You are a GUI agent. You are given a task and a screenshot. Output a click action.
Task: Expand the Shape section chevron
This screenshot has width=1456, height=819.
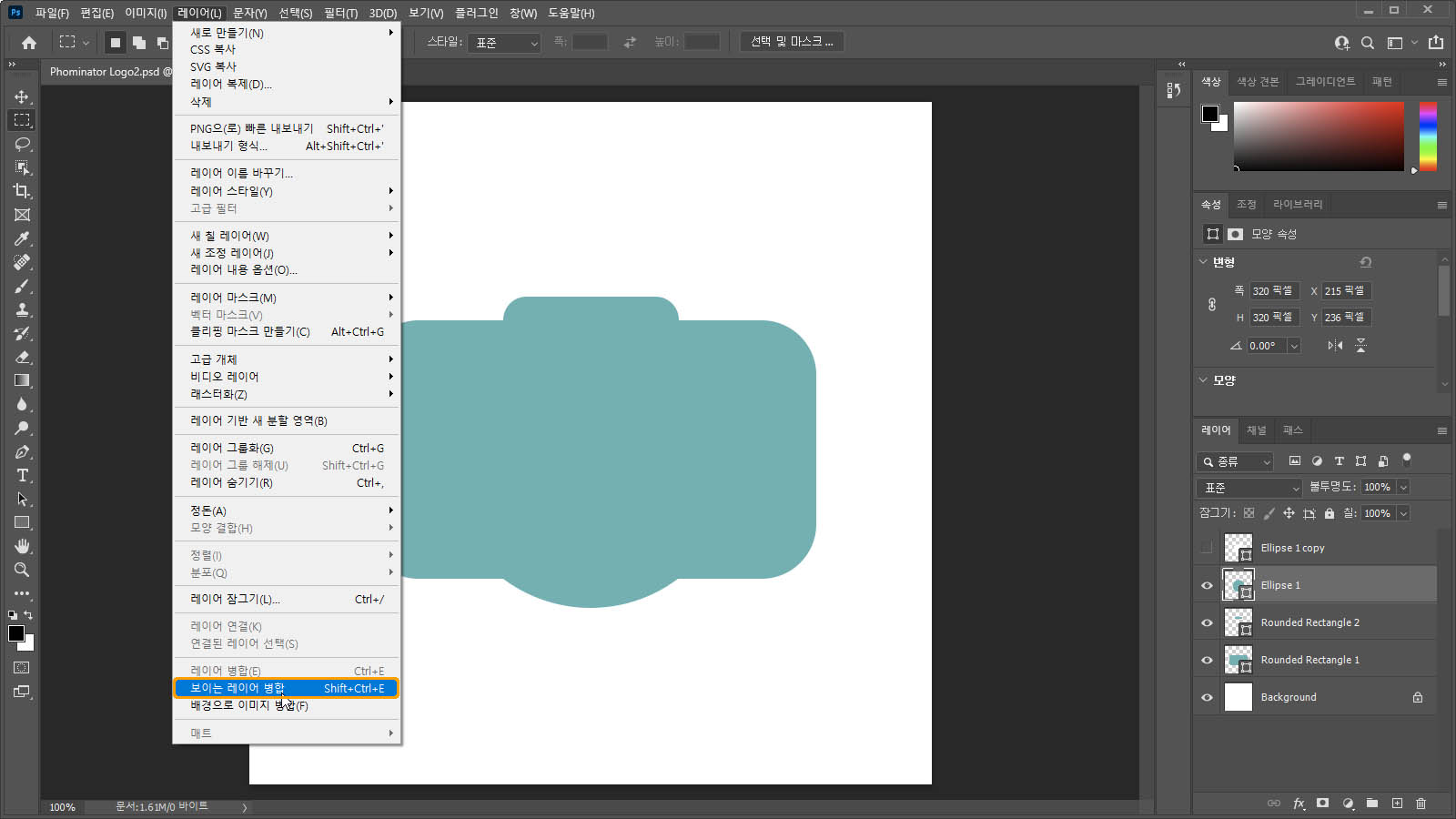[1203, 380]
